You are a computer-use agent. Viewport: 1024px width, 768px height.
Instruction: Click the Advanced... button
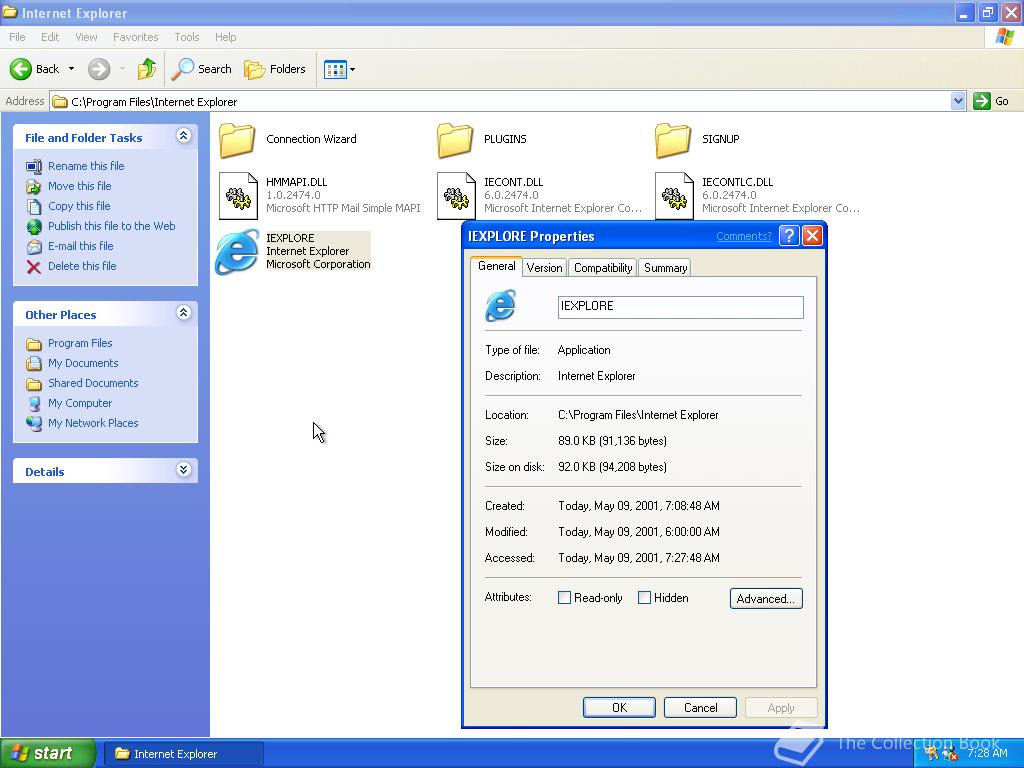coord(766,599)
